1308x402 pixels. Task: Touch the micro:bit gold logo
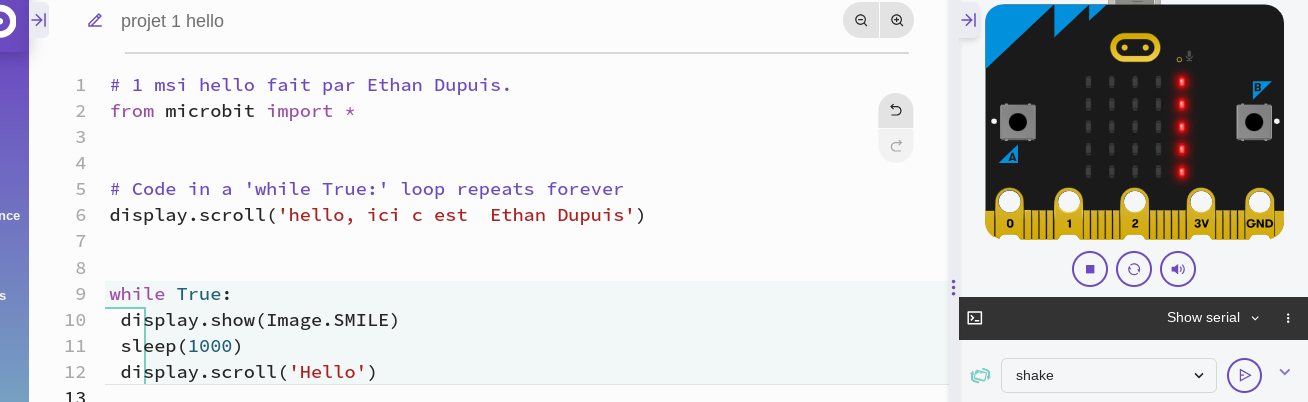[x=1134, y=47]
